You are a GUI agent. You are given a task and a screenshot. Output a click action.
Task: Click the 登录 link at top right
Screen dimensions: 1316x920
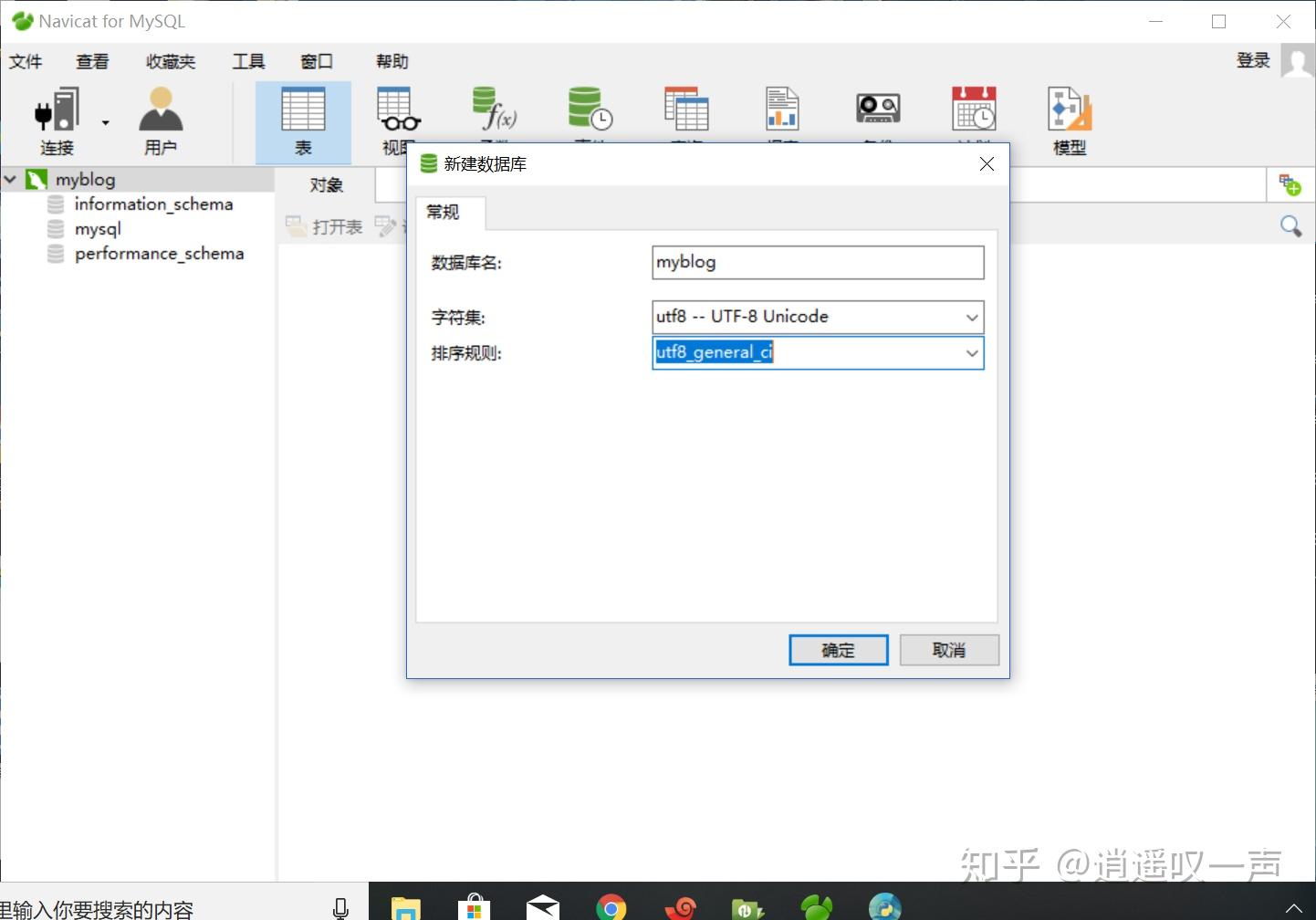[x=1252, y=61]
